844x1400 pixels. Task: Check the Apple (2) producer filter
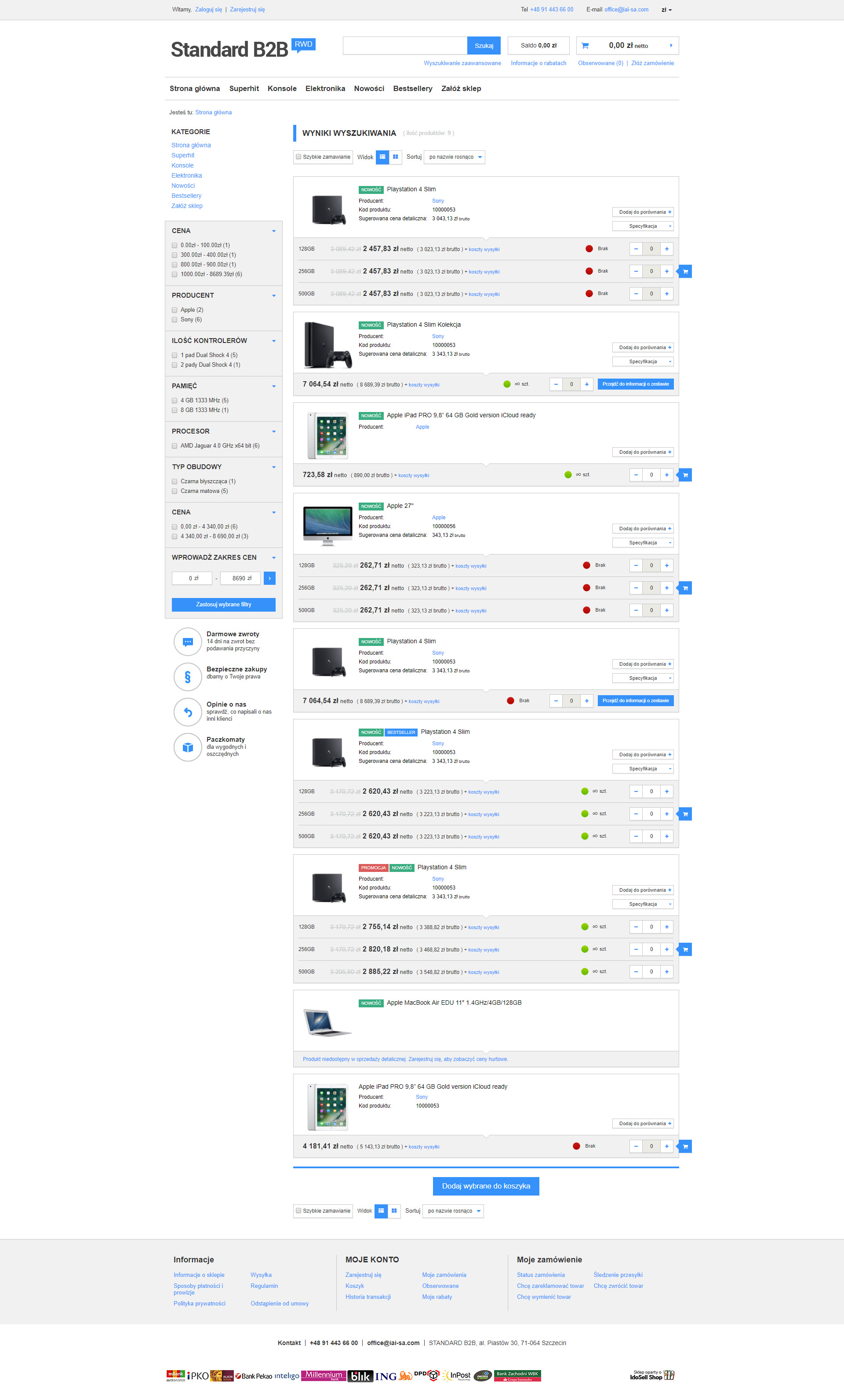pyautogui.click(x=175, y=310)
